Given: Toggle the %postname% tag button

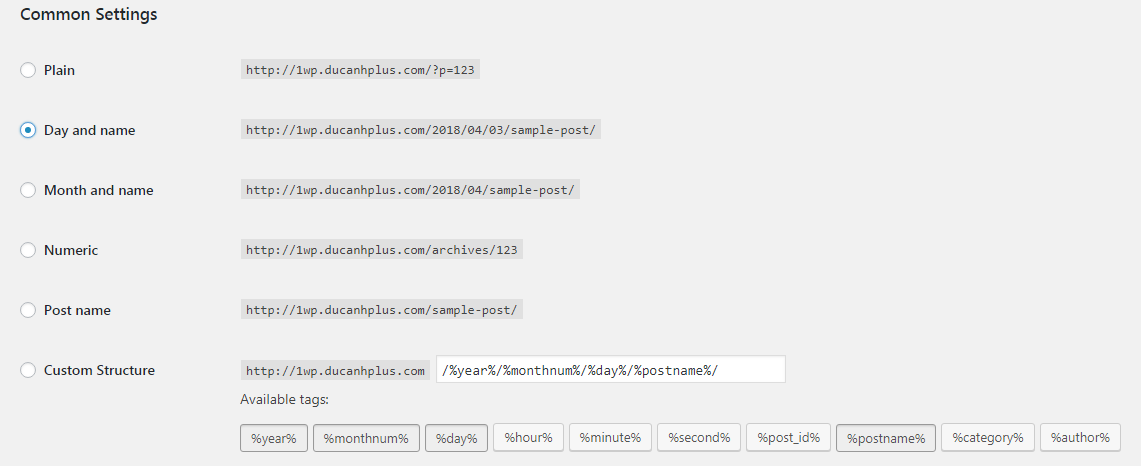Looking at the screenshot, I should coord(885,438).
